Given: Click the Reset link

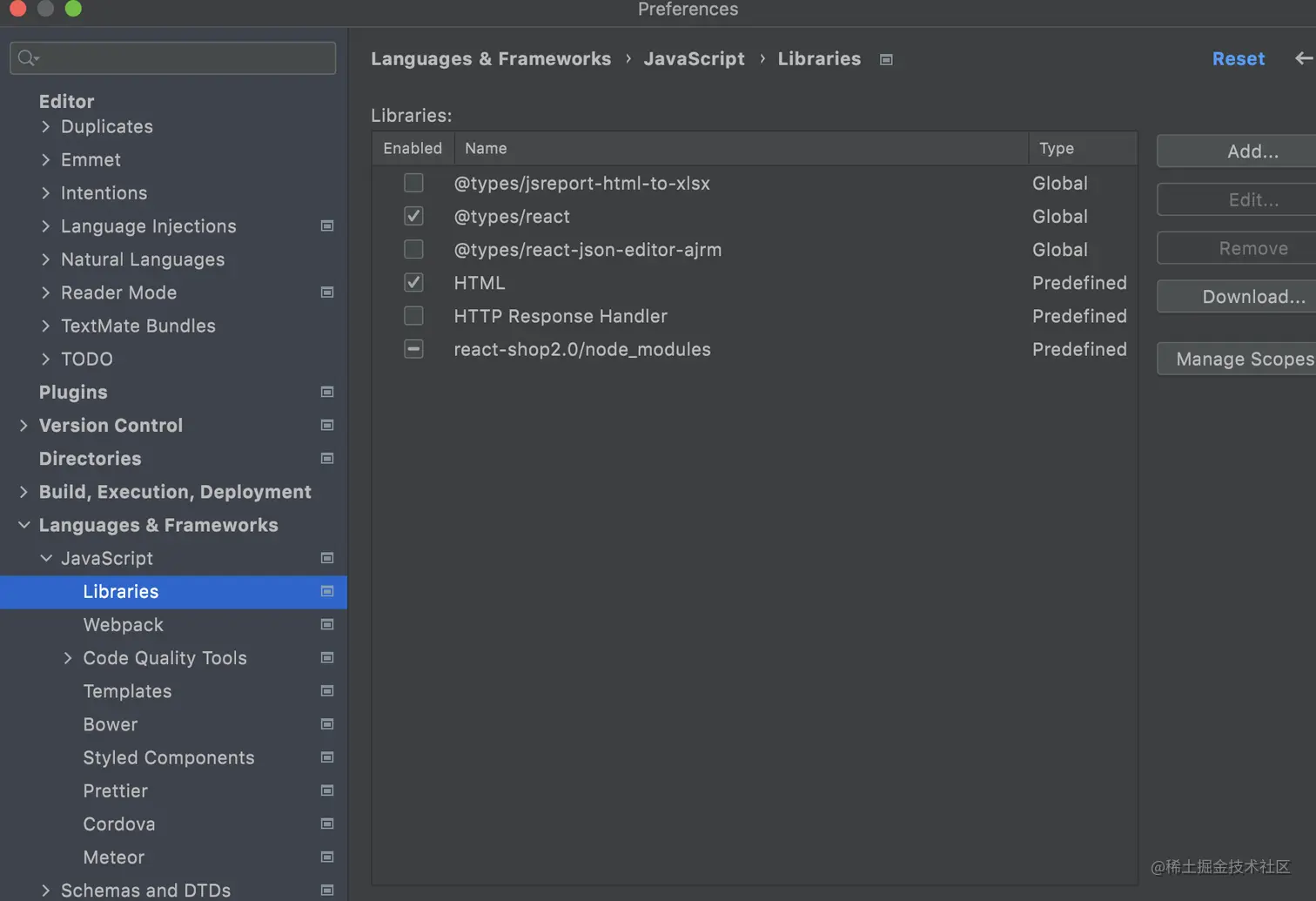Looking at the screenshot, I should (x=1238, y=59).
